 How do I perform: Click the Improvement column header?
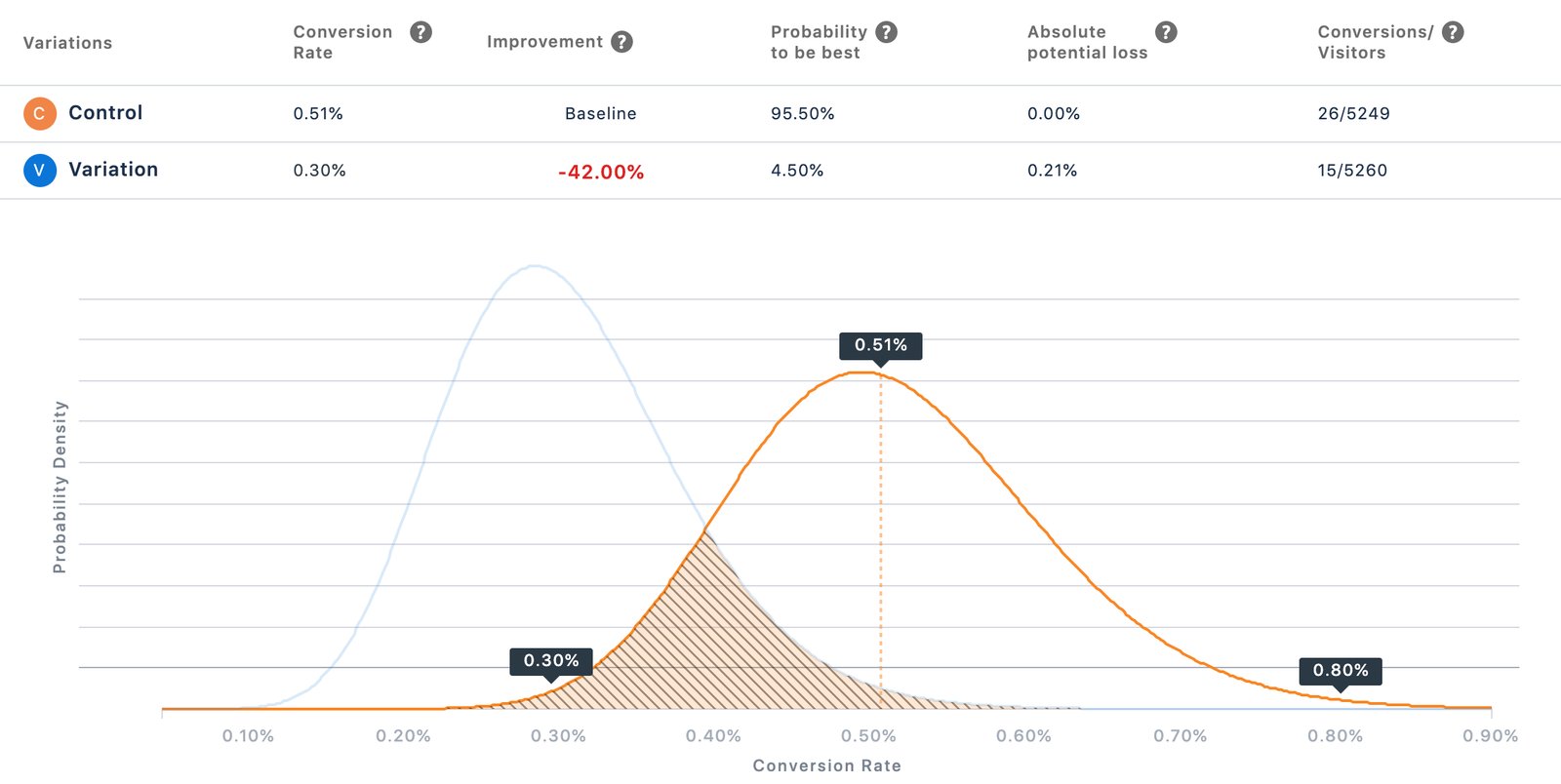pyautogui.click(x=545, y=42)
